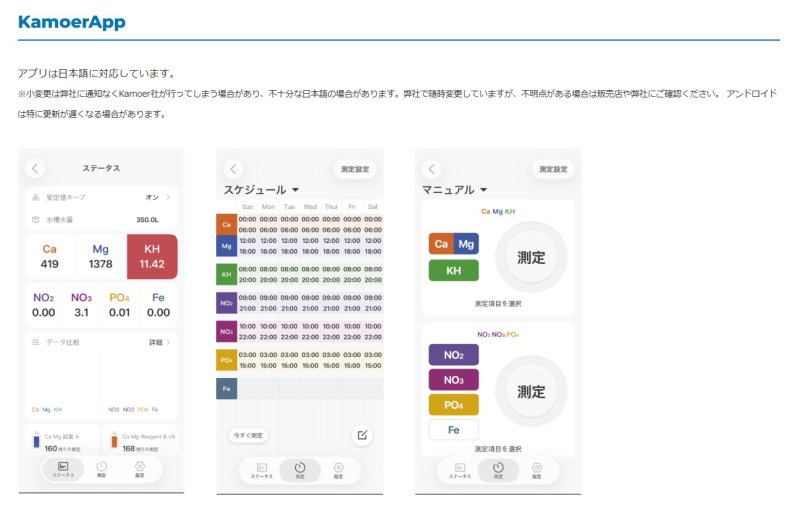Open the 設定 gear tab on the status screen
This screenshot has width=800, height=505.
(140, 469)
